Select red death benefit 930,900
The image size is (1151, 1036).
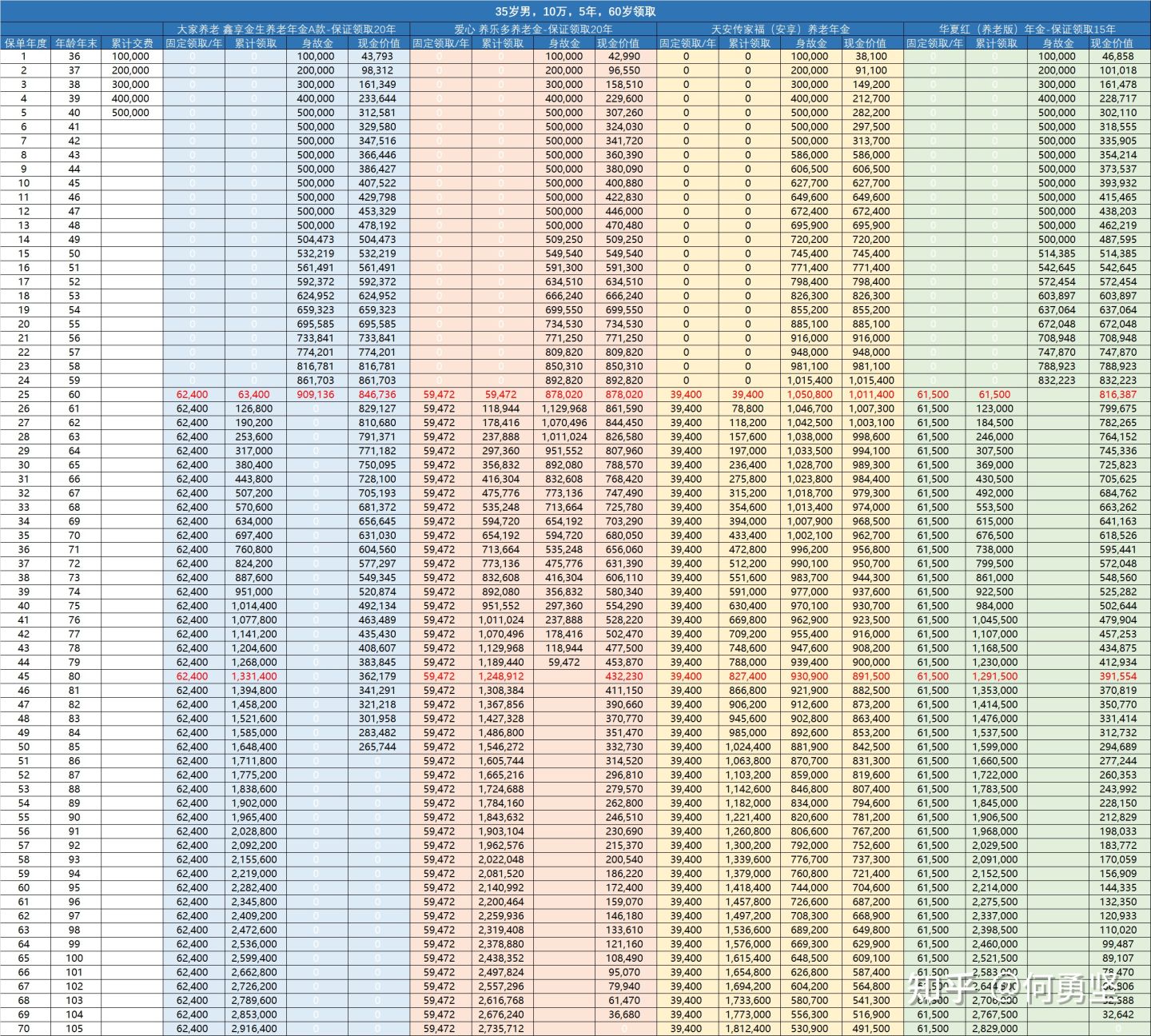tap(810, 676)
